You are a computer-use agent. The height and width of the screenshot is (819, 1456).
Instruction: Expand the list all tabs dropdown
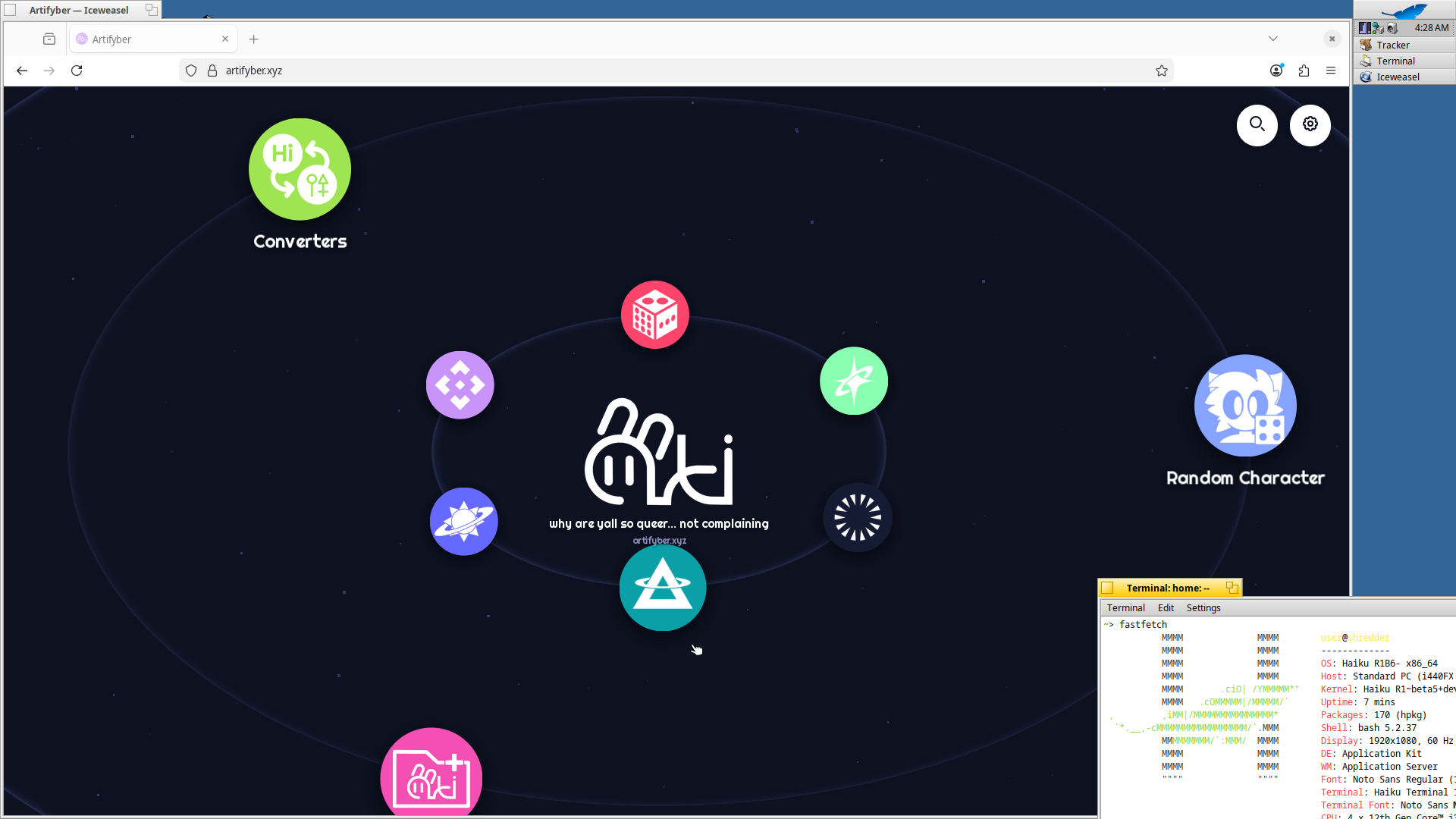1273,39
